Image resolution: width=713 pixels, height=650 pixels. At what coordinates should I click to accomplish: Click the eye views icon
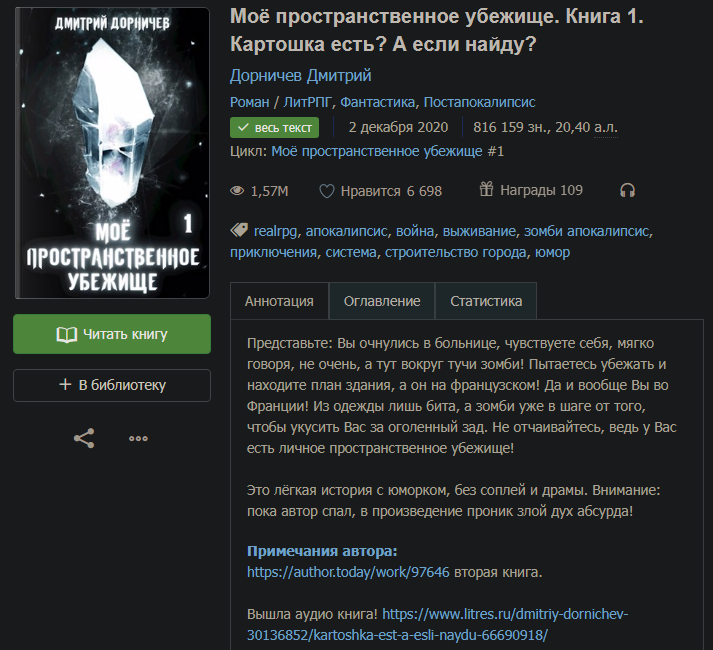237,191
